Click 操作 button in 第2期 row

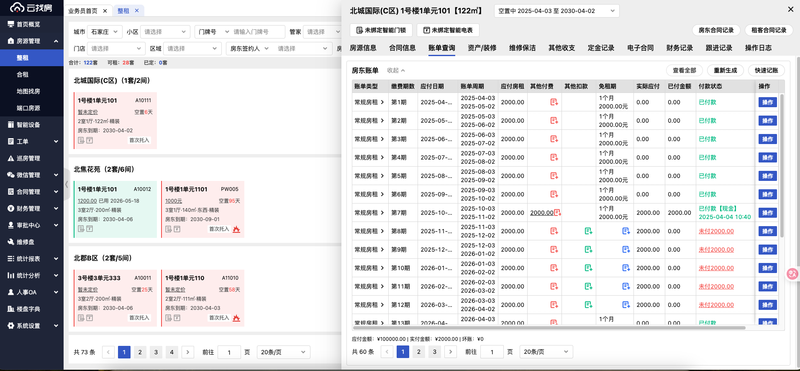click(767, 120)
